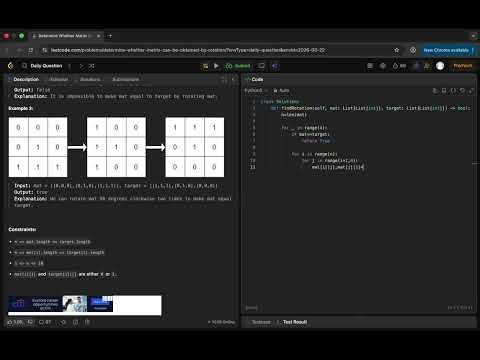Close the Determine Whether Matrix browser tab
Screen dimensions: 480x360
coord(98,36)
